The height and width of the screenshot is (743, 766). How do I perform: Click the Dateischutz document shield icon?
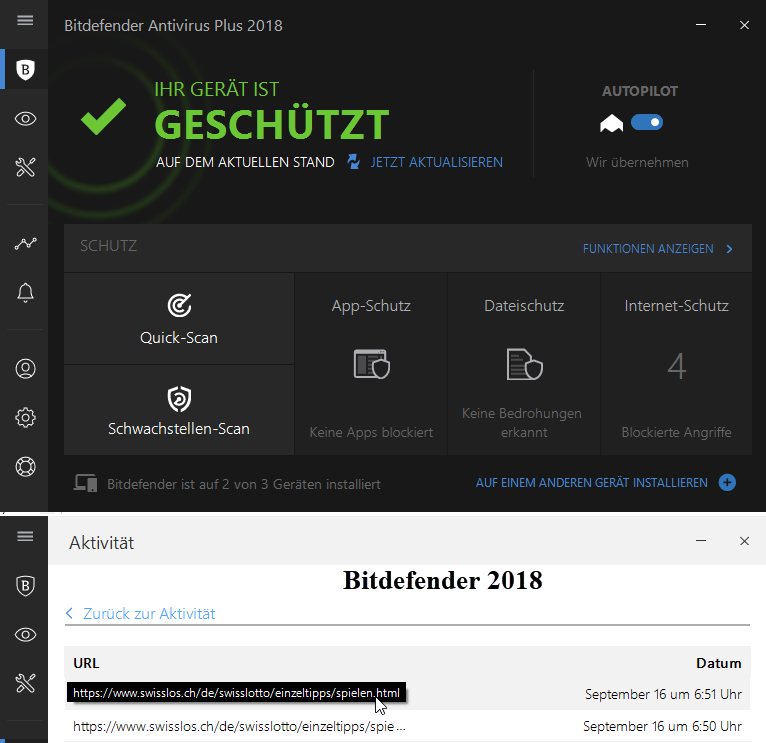(x=525, y=364)
